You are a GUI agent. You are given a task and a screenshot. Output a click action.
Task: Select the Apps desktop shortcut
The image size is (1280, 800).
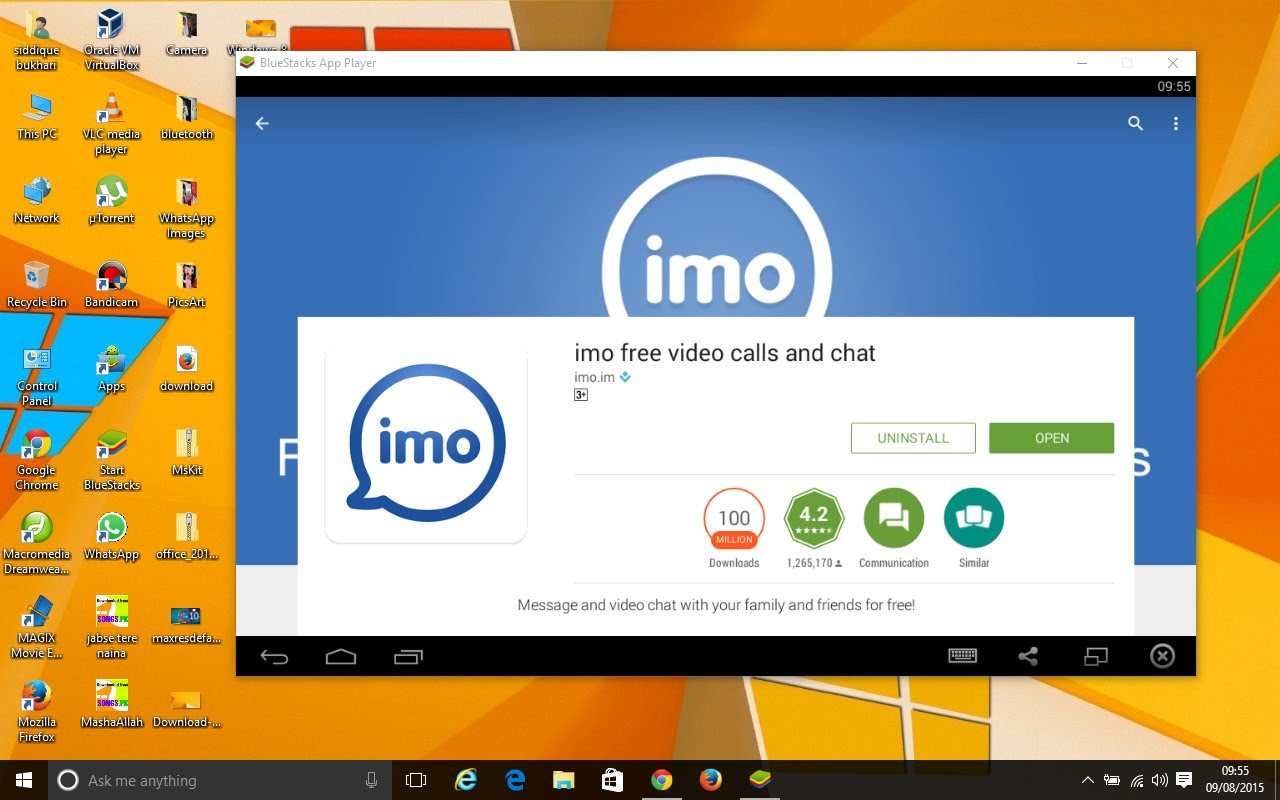click(111, 368)
